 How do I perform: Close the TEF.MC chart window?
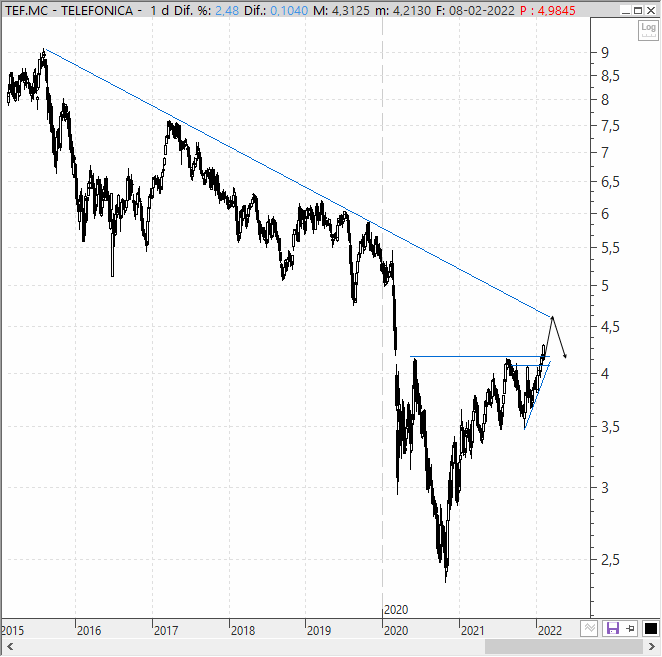651,10
